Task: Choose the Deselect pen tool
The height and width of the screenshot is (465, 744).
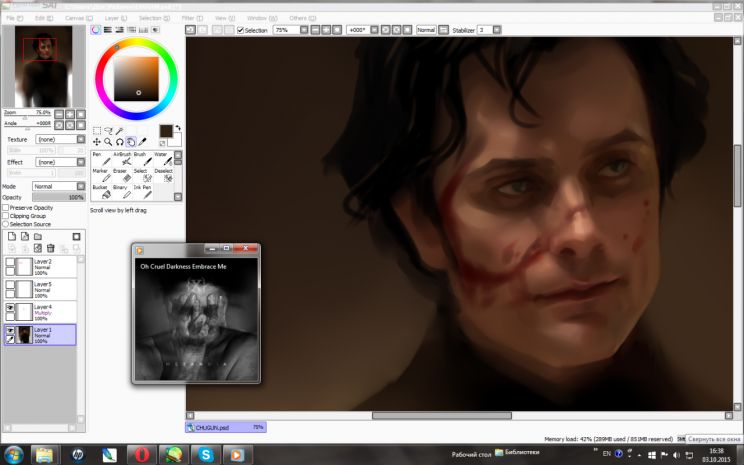Action: coord(163,175)
